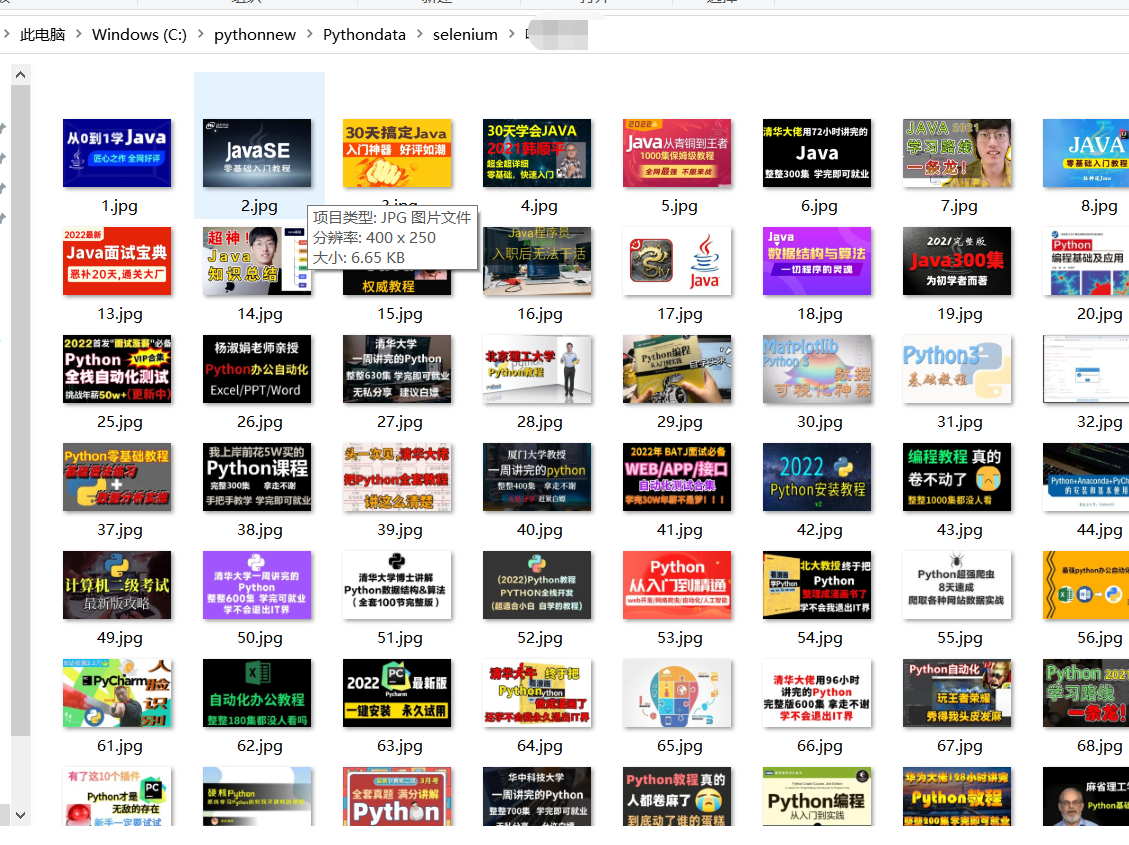This screenshot has width=1129, height=845.
Task: Expand chevron after Windows (C:)
Action: pos(200,34)
